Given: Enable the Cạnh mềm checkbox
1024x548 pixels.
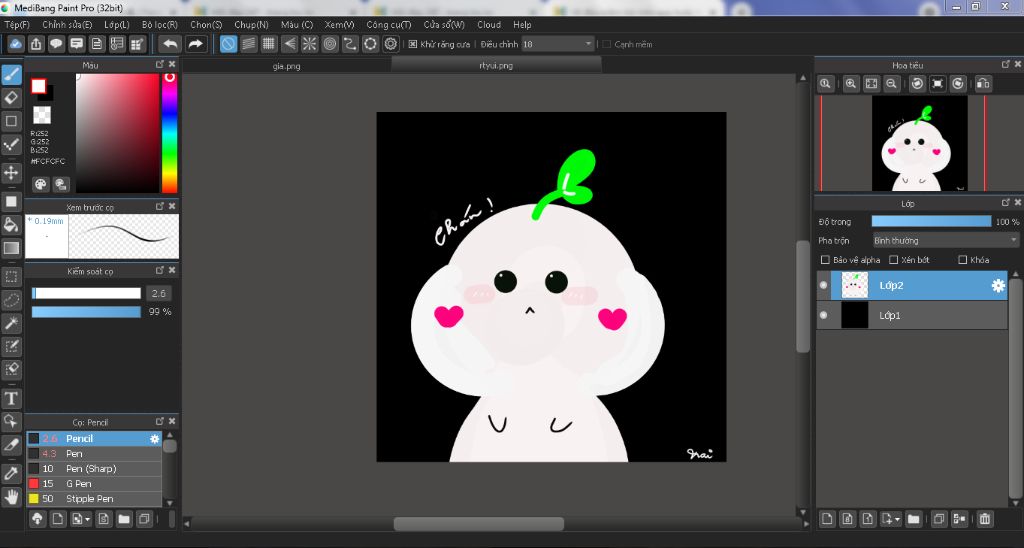Looking at the screenshot, I should point(606,44).
